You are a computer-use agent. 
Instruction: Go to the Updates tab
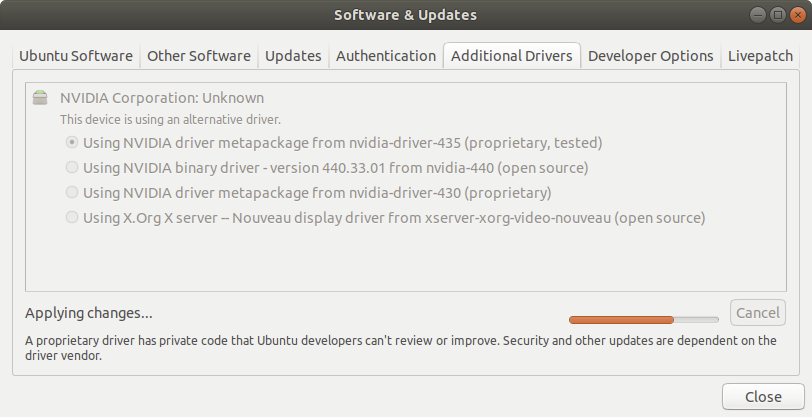[x=293, y=56]
